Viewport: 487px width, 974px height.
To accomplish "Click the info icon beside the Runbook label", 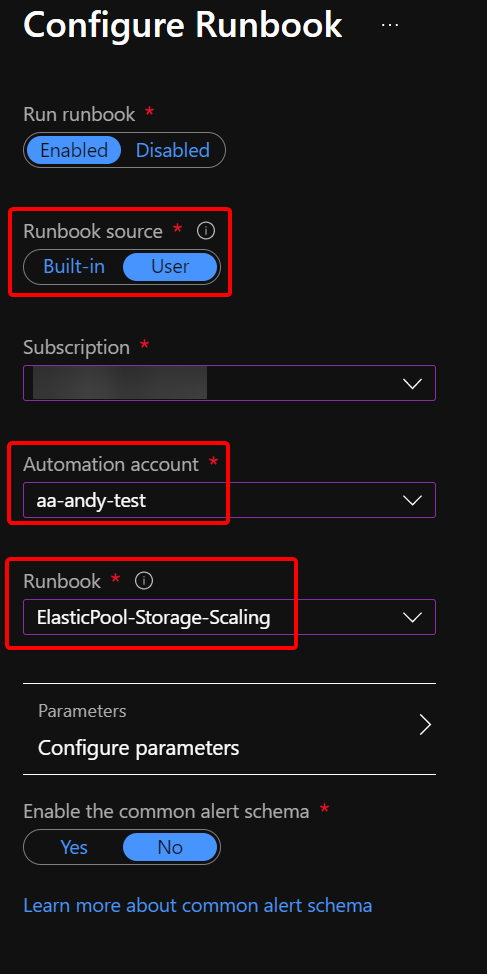I will (143, 581).
